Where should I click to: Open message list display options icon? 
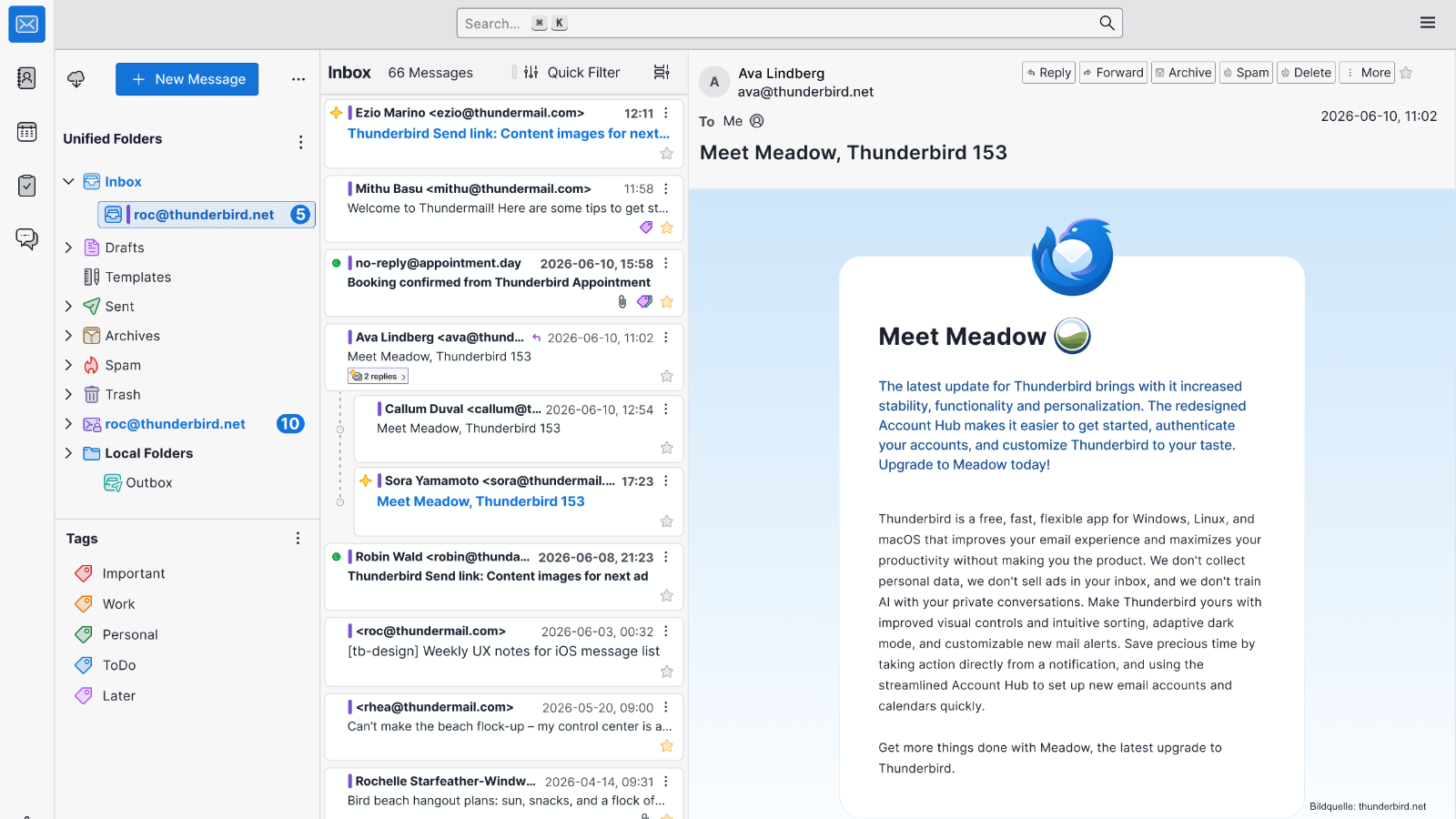pyautogui.click(x=662, y=72)
